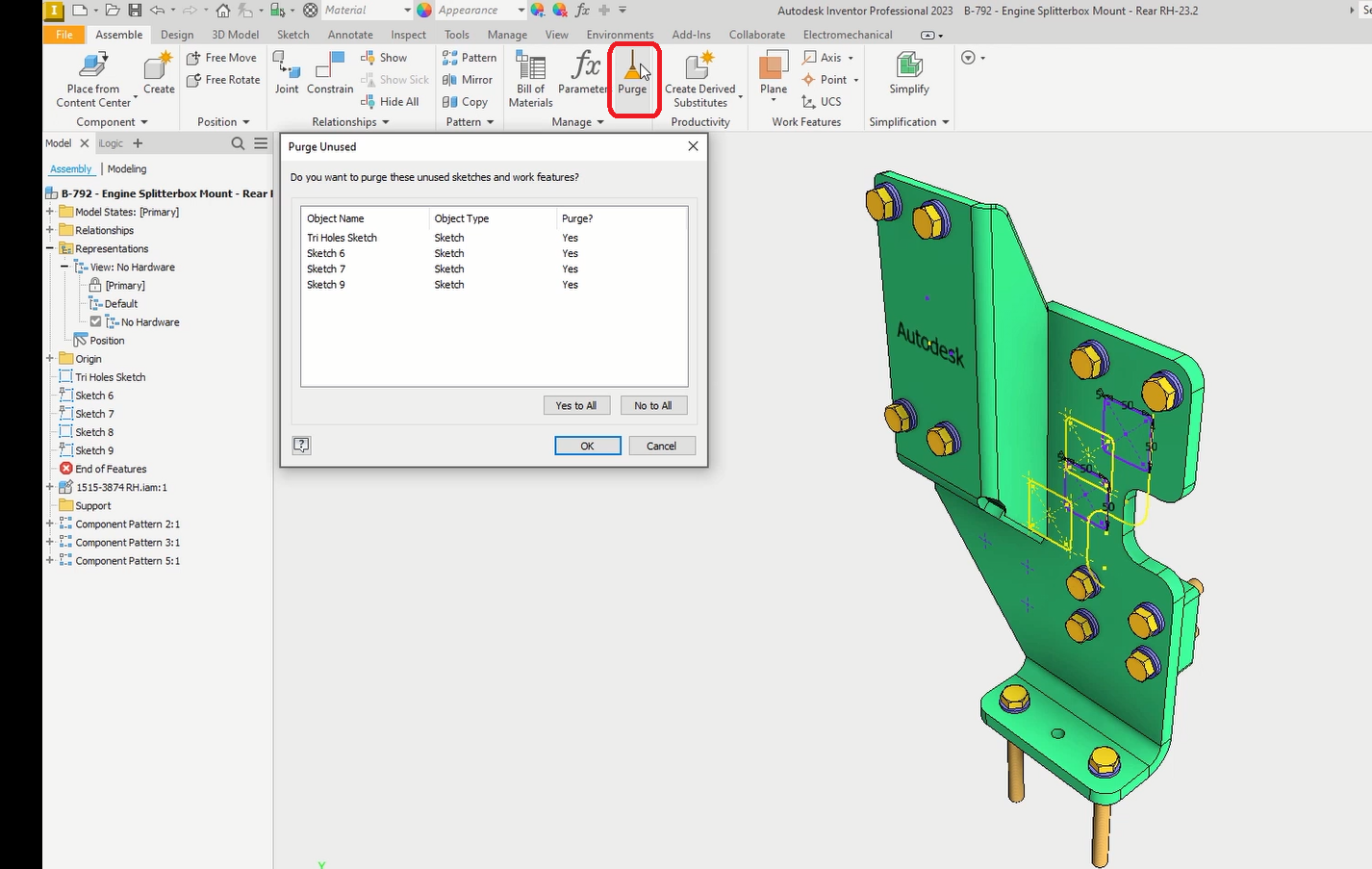
Task: Switch to iLogic browser tab
Action: point(111,143)
